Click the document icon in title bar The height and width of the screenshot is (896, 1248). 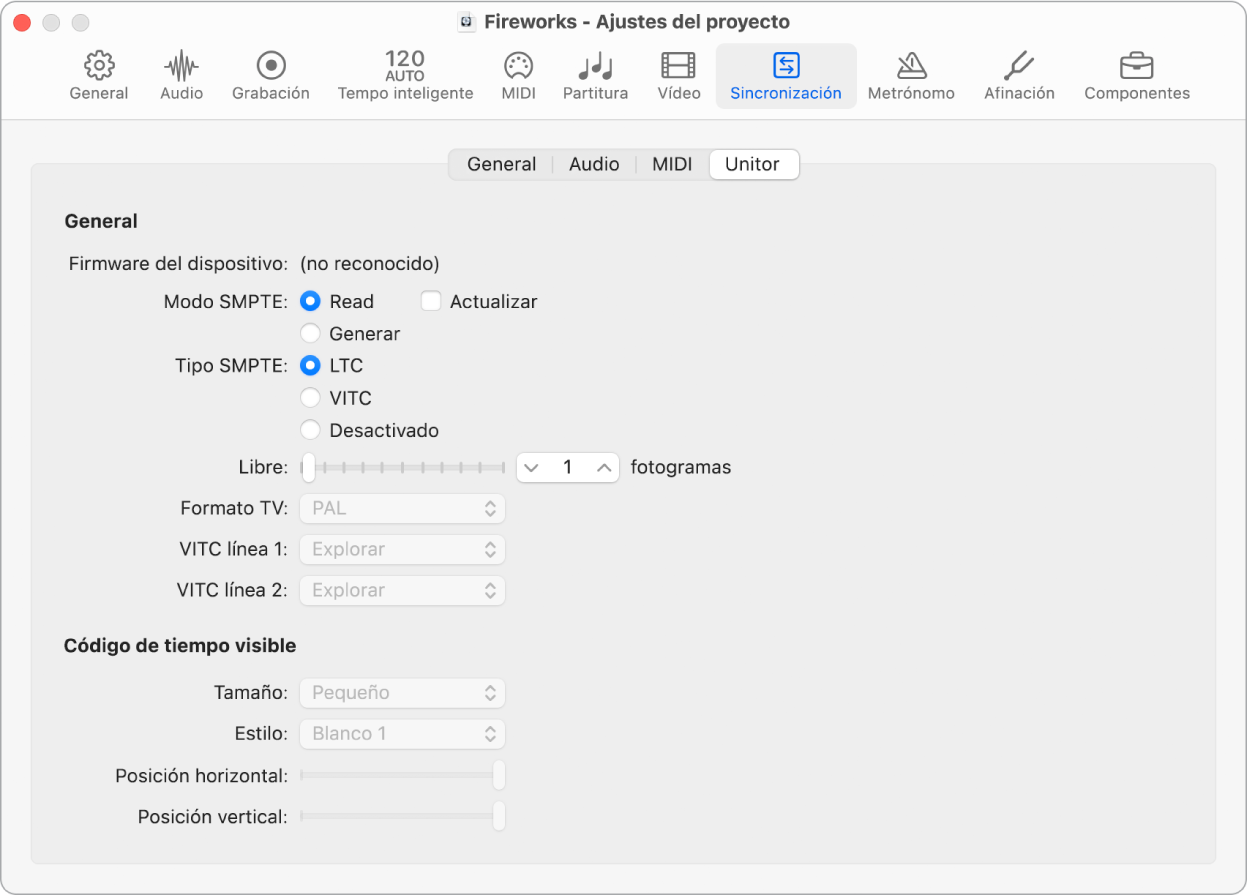pyautogui.click(x=466, y=22)
